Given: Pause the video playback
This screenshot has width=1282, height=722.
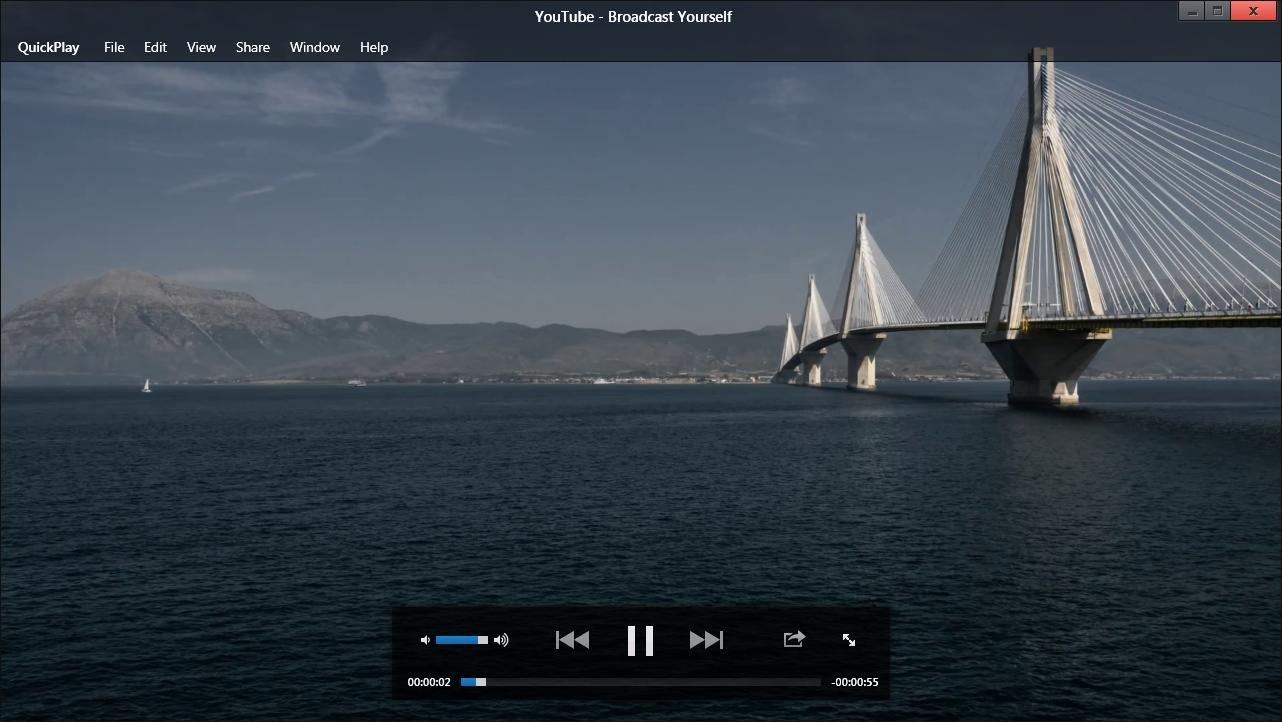Looking at the screenshot, I should pos(640,640).
